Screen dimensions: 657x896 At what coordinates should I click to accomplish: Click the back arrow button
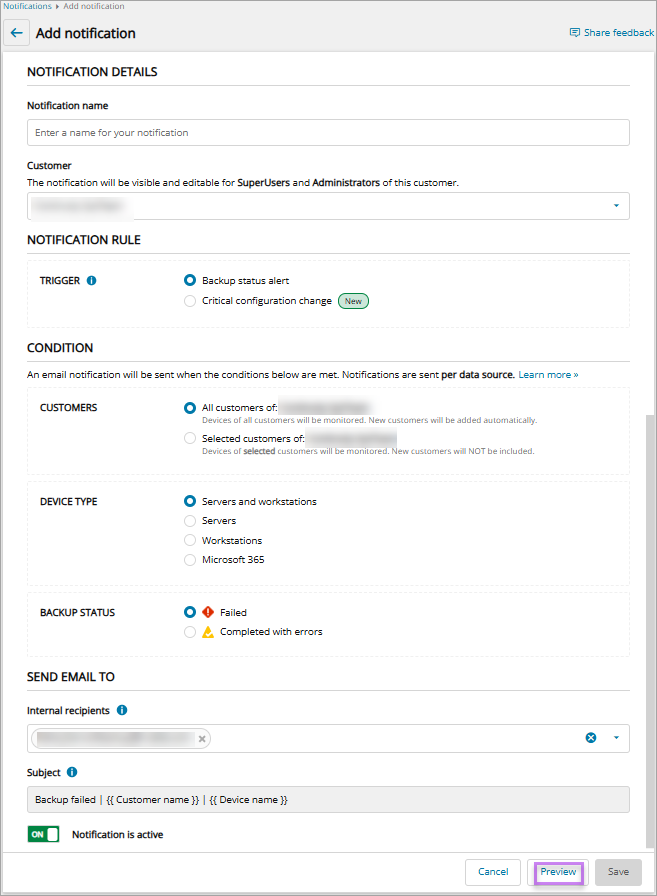pyautogui.click(x=16, y=33)
